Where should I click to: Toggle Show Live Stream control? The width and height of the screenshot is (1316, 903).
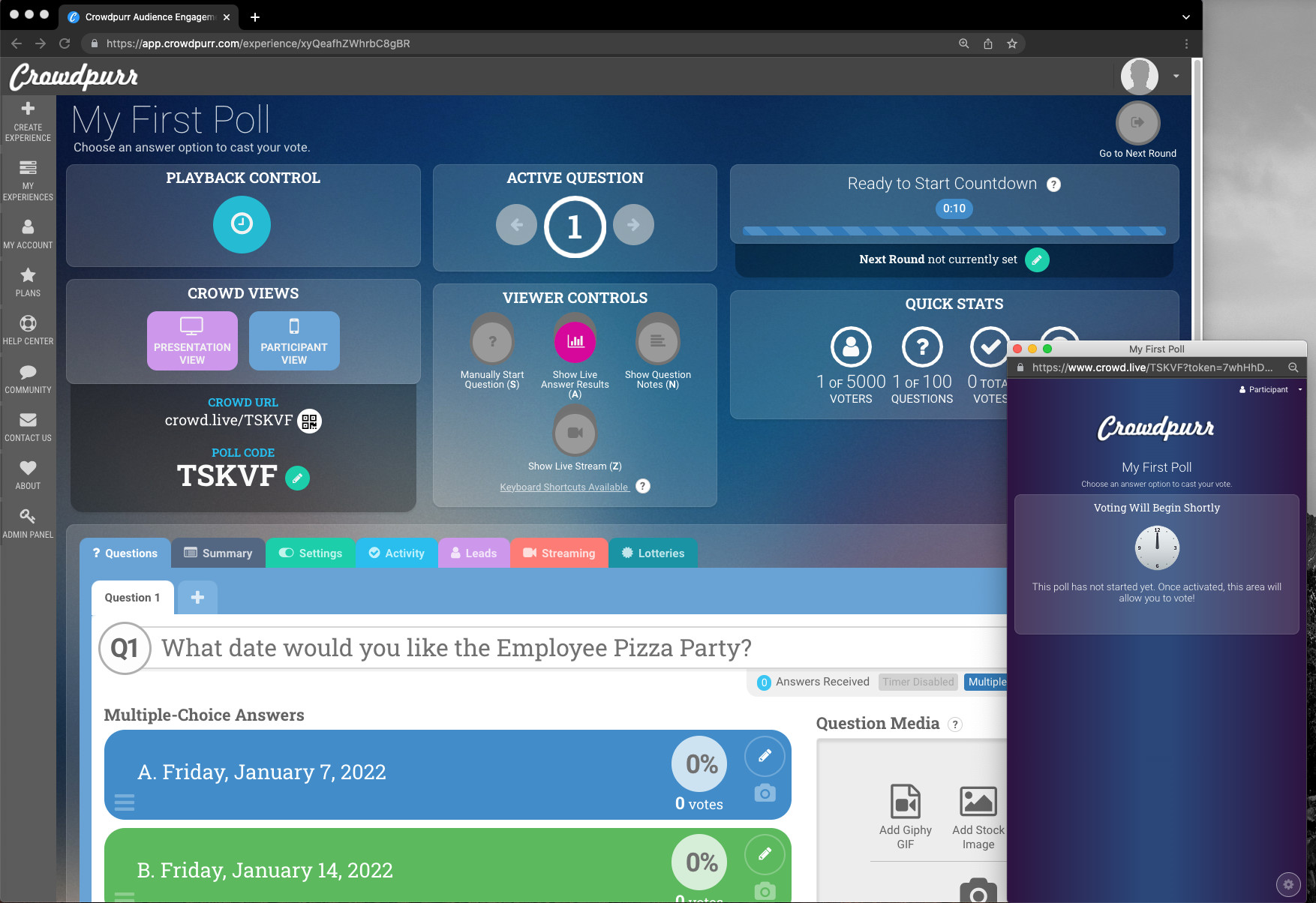[x=575, y=433]
